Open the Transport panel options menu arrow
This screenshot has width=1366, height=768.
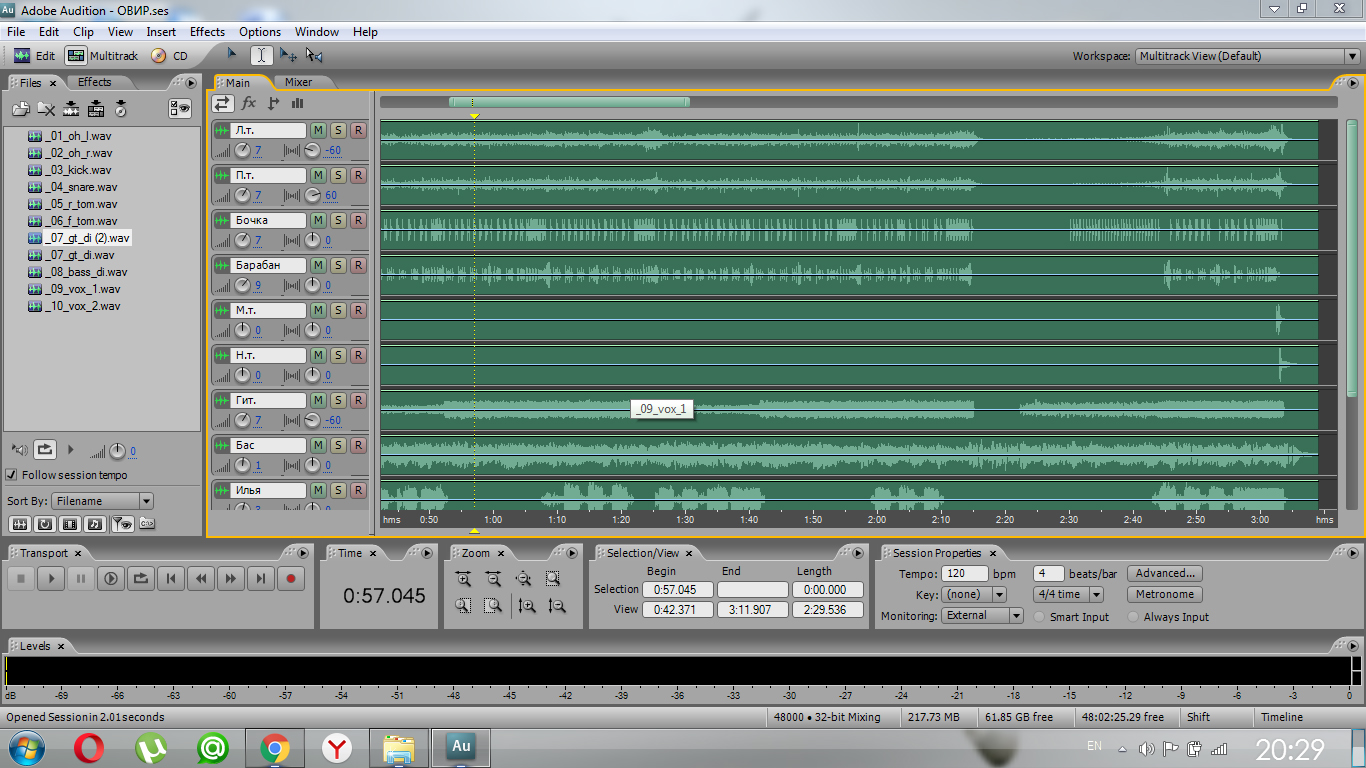point(303,553)
